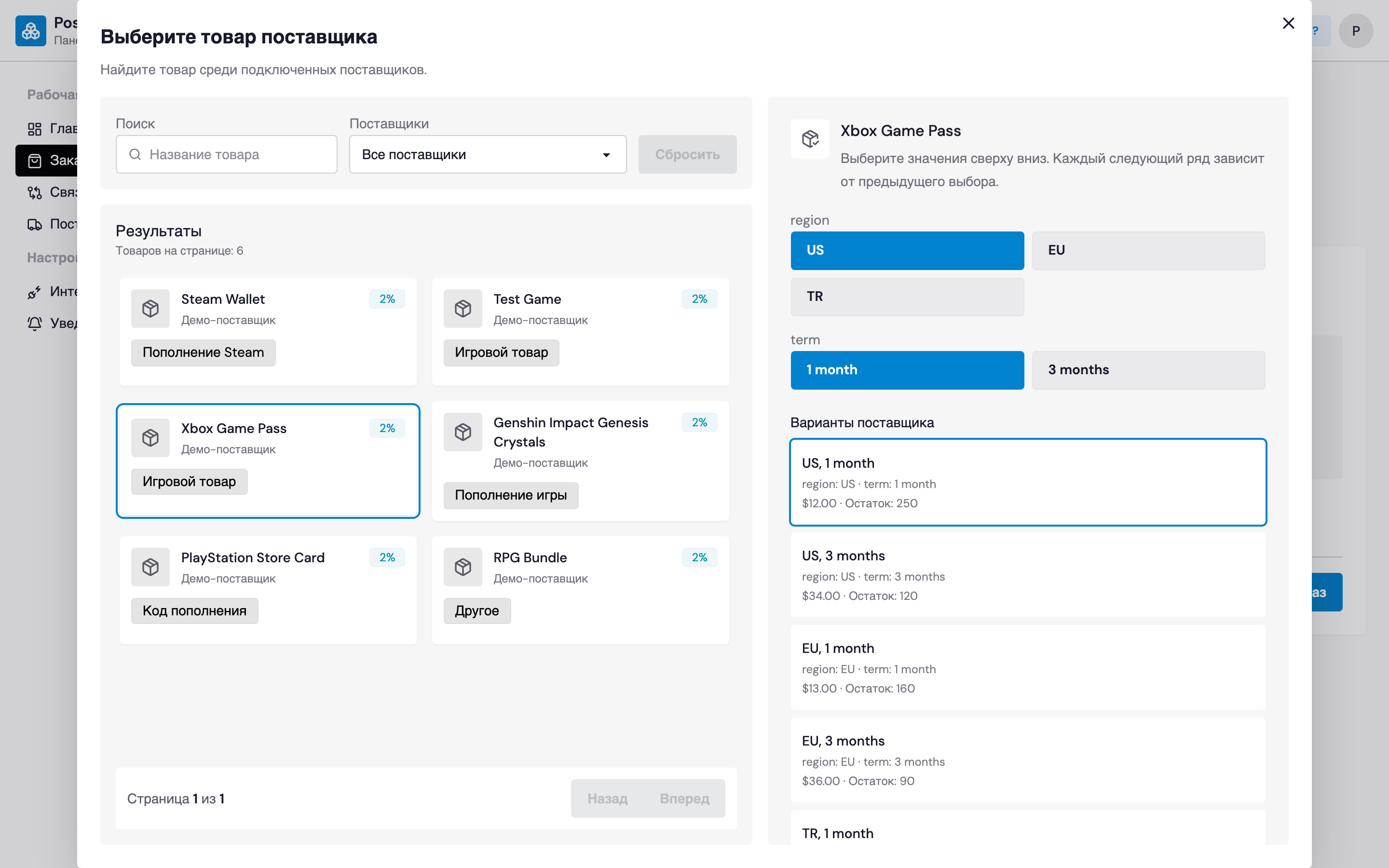This screenshot has width=1389, height=868.
Task: Select the EU, 3 months supplier variant
Action: tap(1027, 759)
